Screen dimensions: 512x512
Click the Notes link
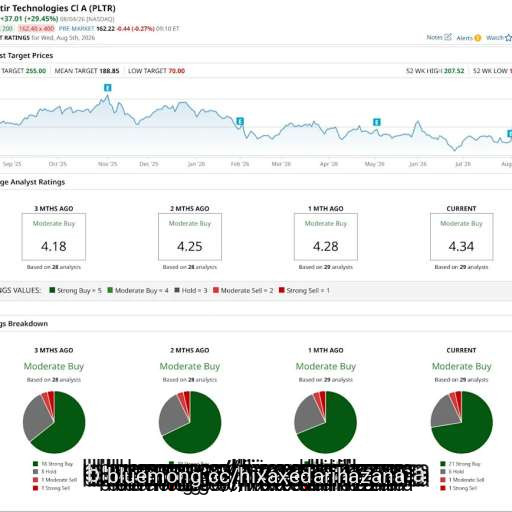(434, 37)
